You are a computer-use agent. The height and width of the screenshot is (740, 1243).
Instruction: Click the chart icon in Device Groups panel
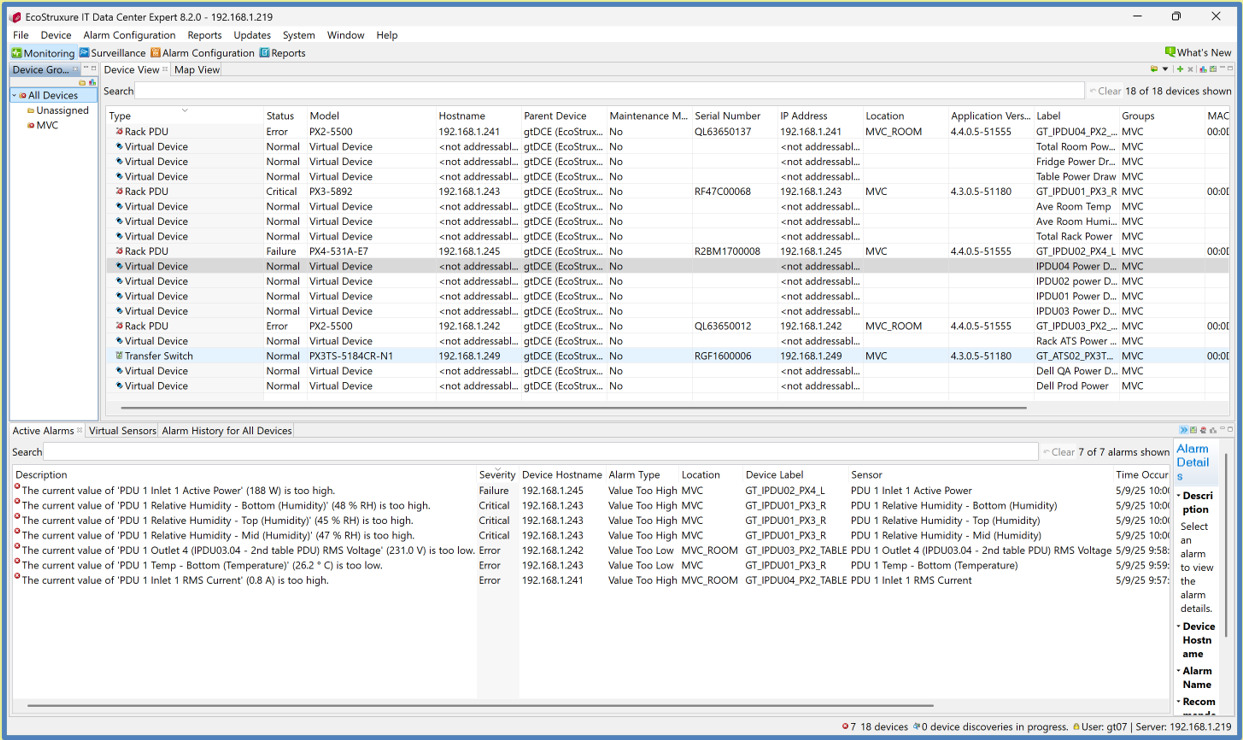[92, 83]
